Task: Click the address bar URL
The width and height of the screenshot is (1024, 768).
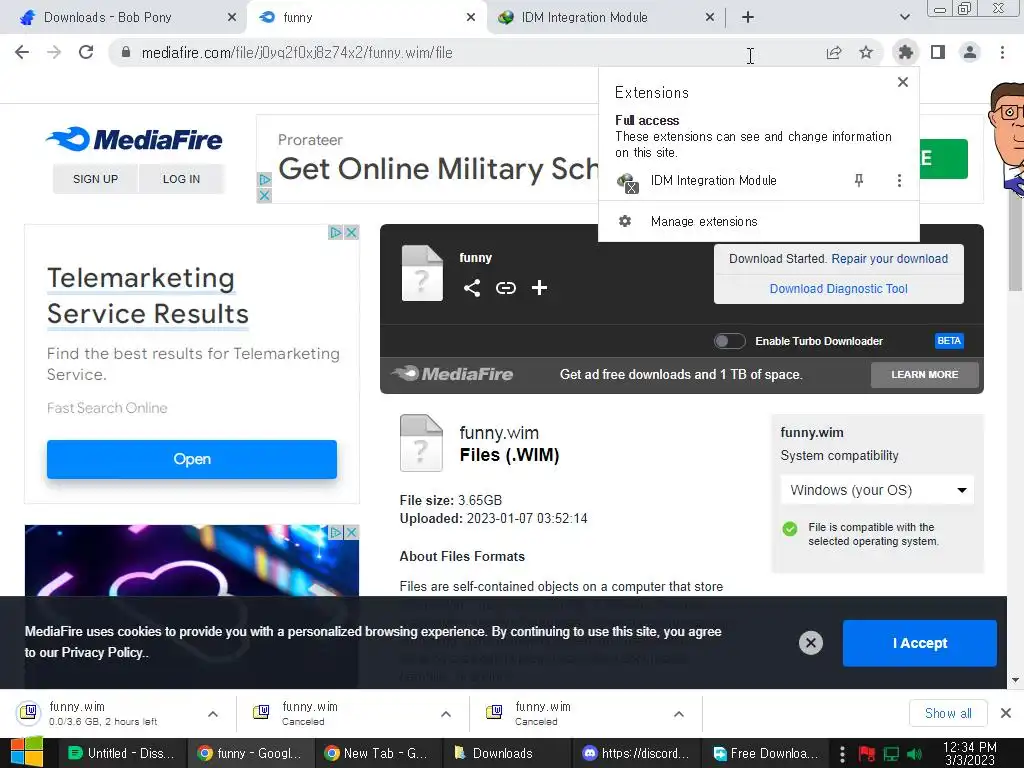Action: click(297, 53)
